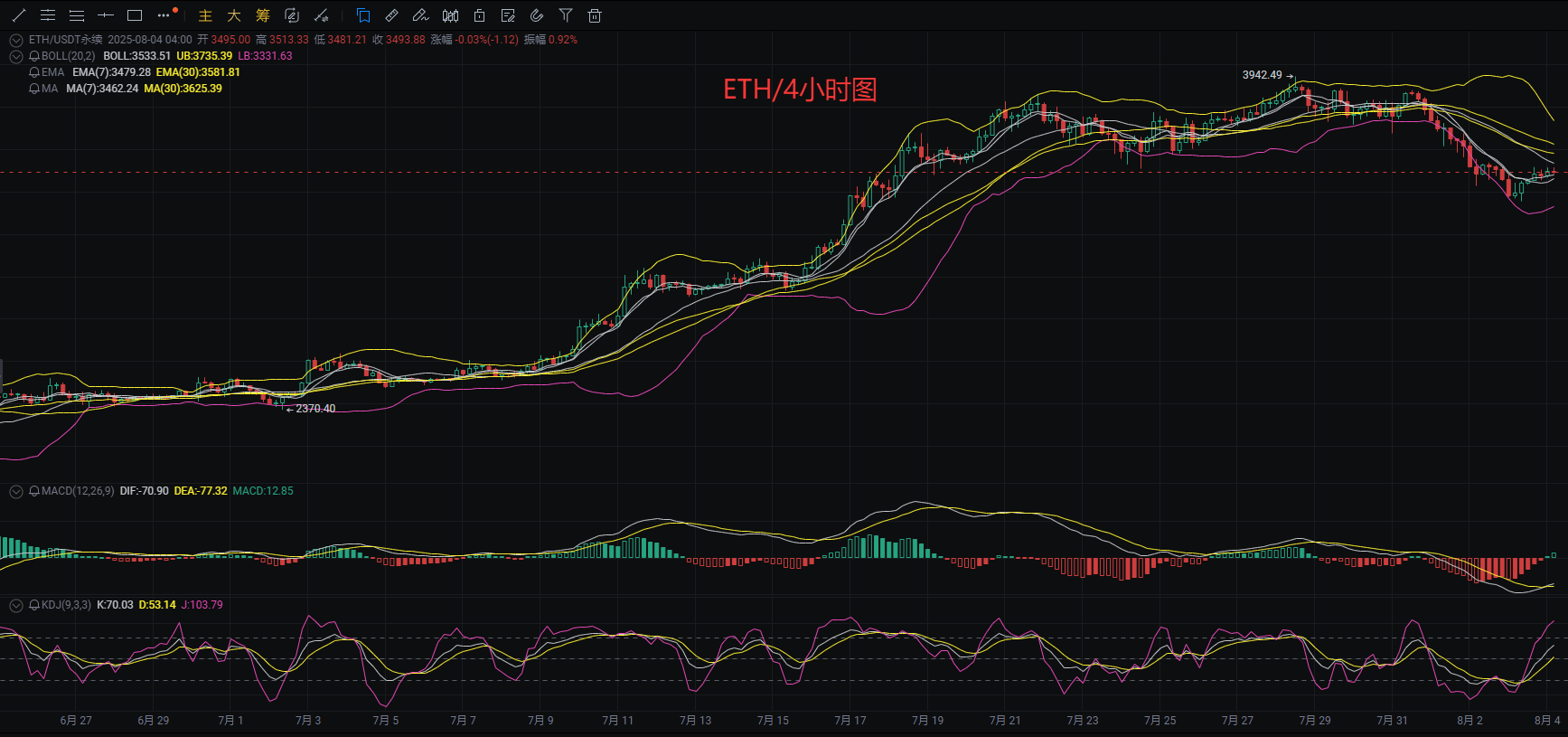
Task: Collapse the MACD(12,26,9) indicator panel
Action: (15, 491)
